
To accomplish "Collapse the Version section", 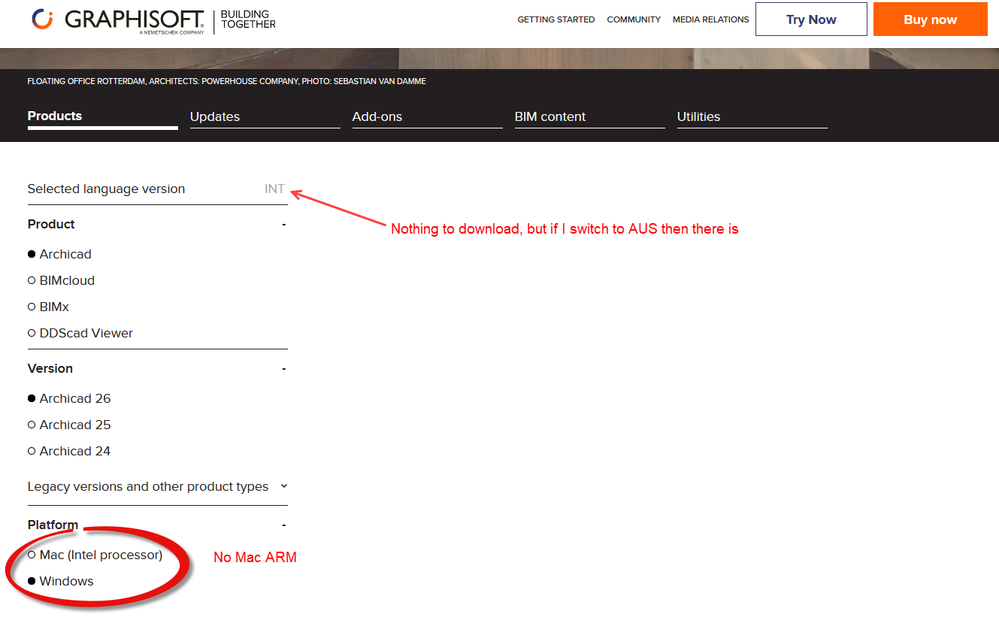I will point(284,369).
